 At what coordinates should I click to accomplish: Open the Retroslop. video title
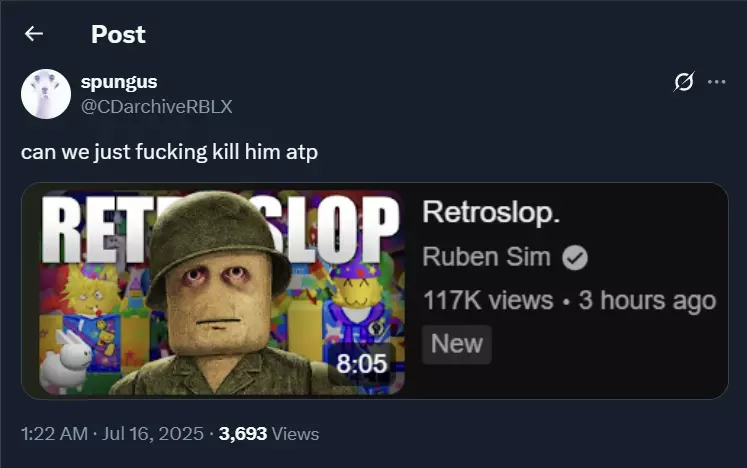[x=491, y=212]
